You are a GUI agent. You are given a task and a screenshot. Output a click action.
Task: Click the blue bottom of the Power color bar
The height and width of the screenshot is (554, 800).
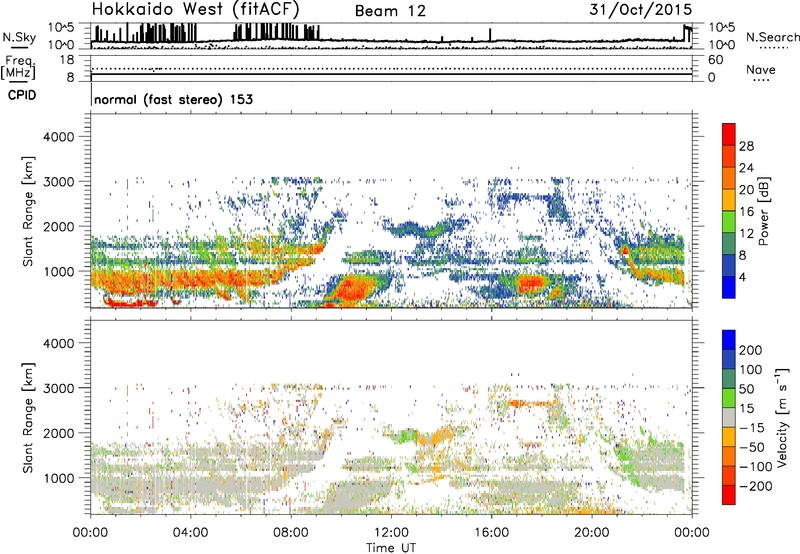[729, 287]
